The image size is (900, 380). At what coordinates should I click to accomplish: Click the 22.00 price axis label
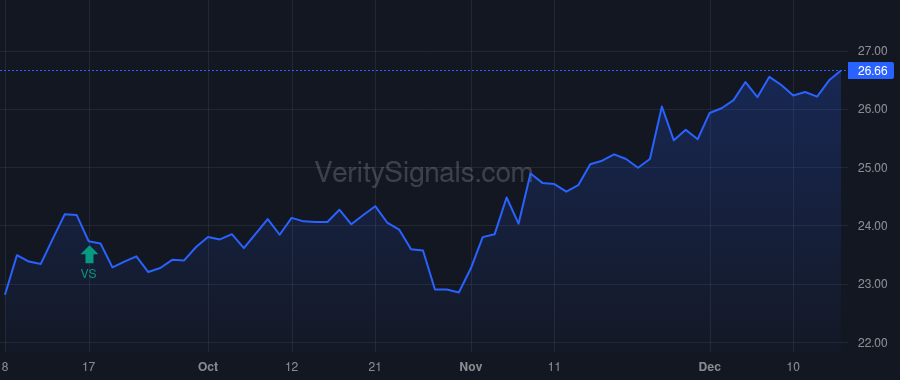(x=872, y=343)
